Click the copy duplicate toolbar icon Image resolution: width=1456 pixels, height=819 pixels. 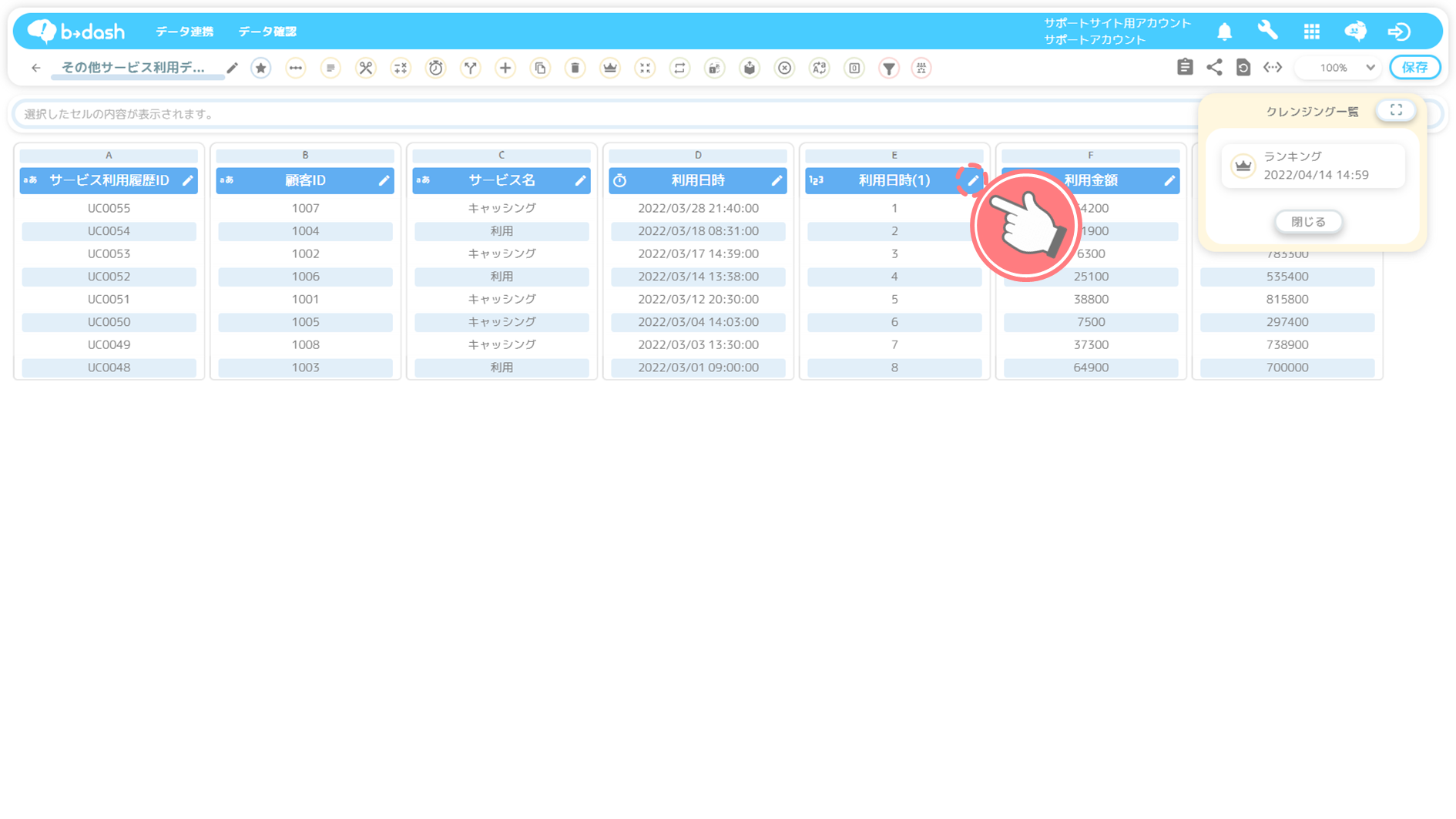click(x=541, y=68)
